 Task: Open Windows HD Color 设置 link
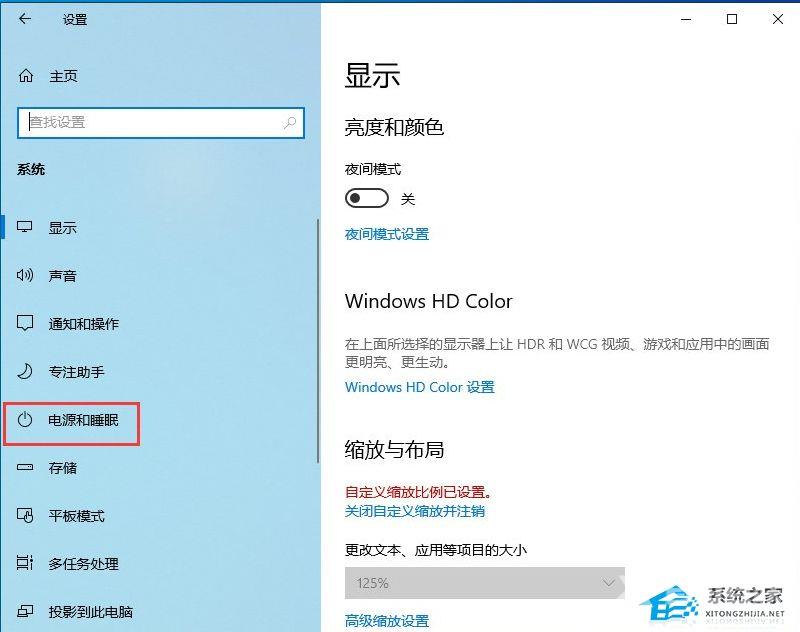[x=419, y=387]
